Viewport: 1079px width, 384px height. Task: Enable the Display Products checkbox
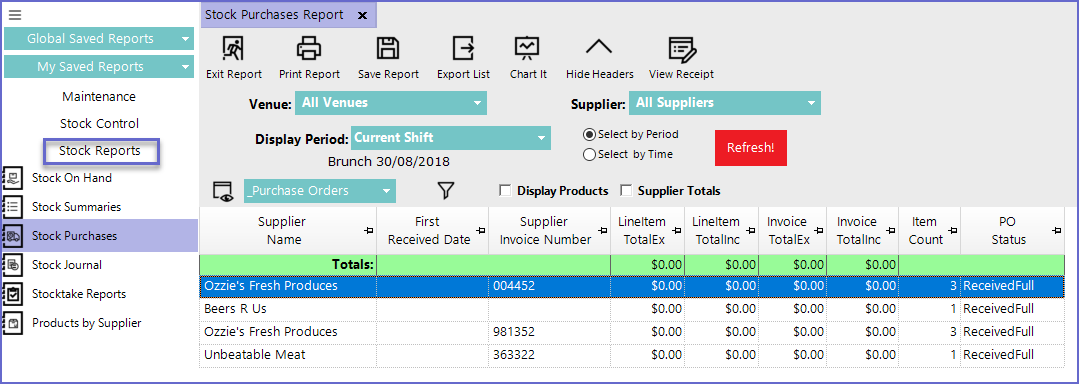click(x=505, y=191)
